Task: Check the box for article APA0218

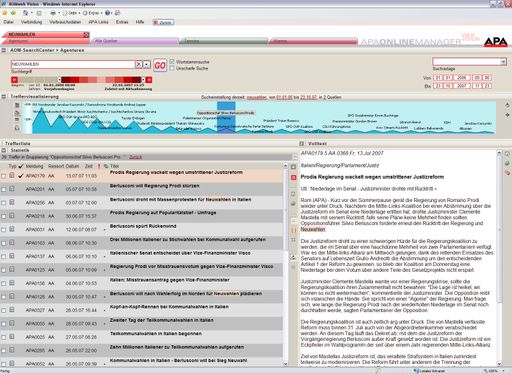Action: [4, 216]
